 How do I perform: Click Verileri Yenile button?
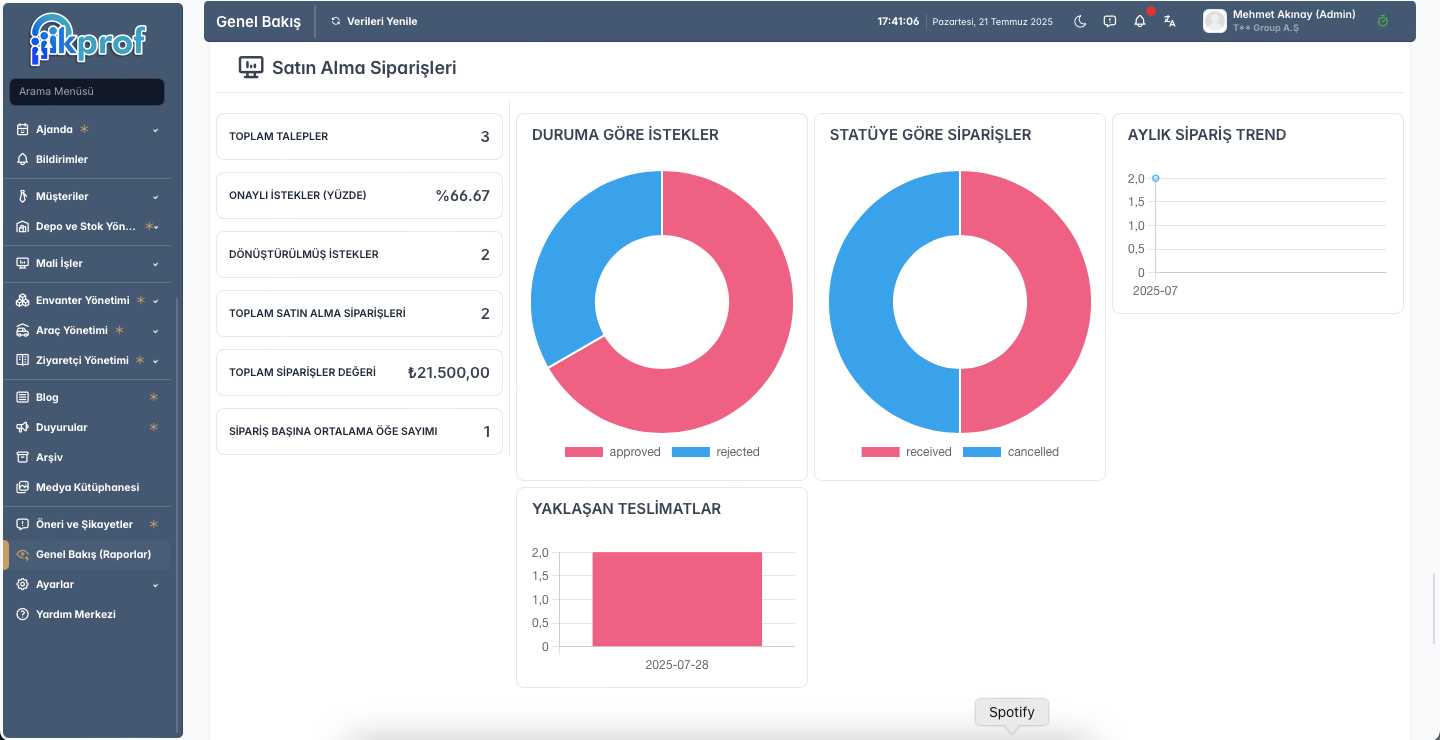(x=374, y=21)
